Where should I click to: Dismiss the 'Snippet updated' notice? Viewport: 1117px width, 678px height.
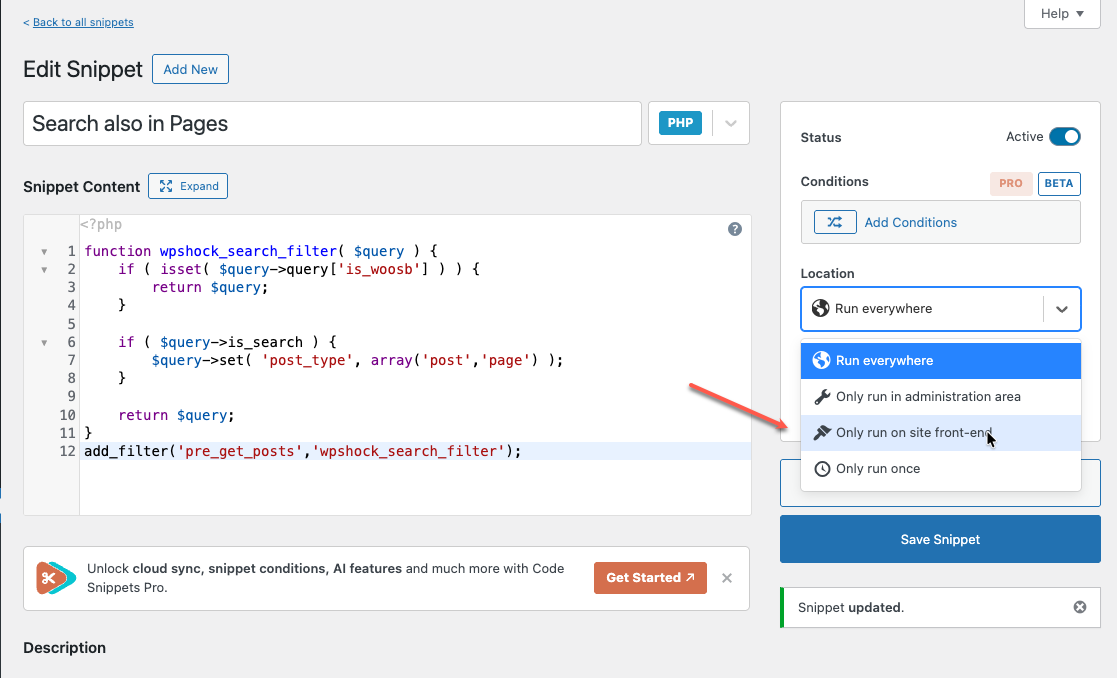pyautogui.click(x=1079, y=607)
